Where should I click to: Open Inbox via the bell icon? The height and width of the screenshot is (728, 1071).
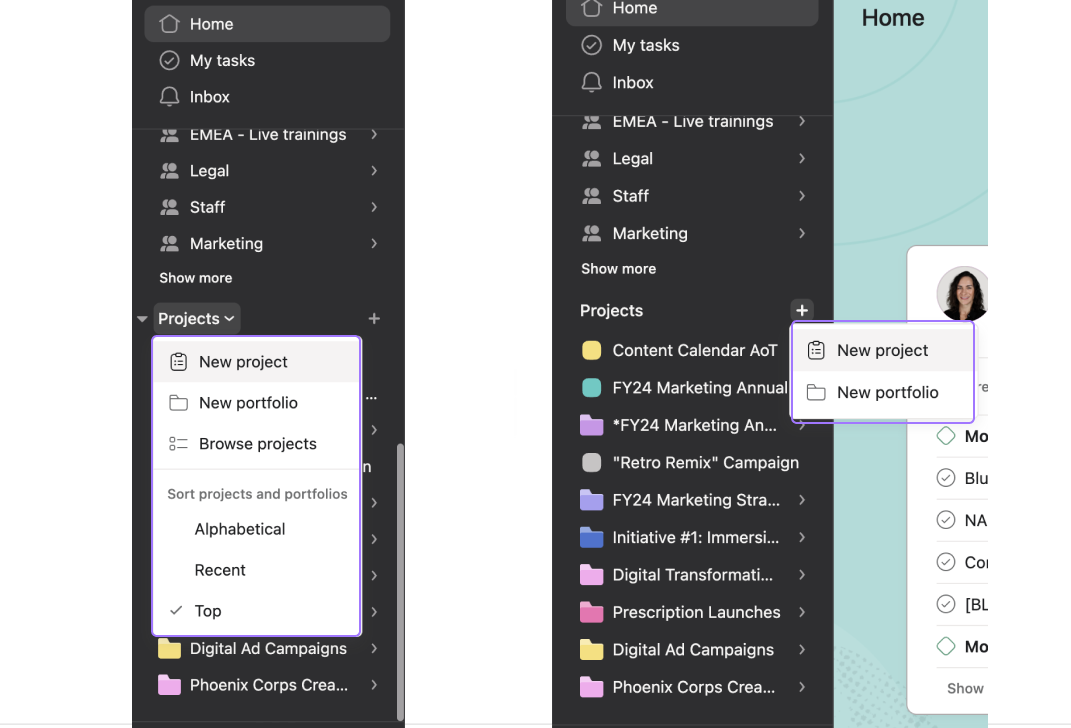(x=170, y=96)
